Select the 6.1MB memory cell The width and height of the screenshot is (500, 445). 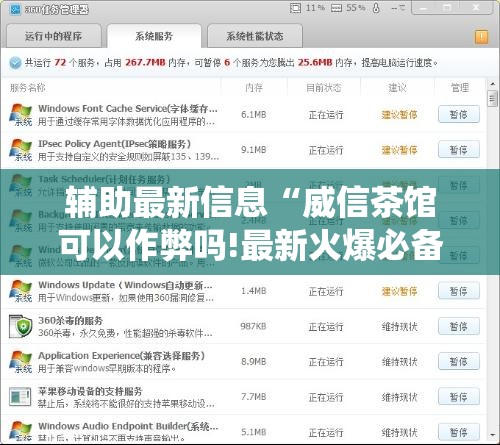pyautogui.click(x=254, y=114)
